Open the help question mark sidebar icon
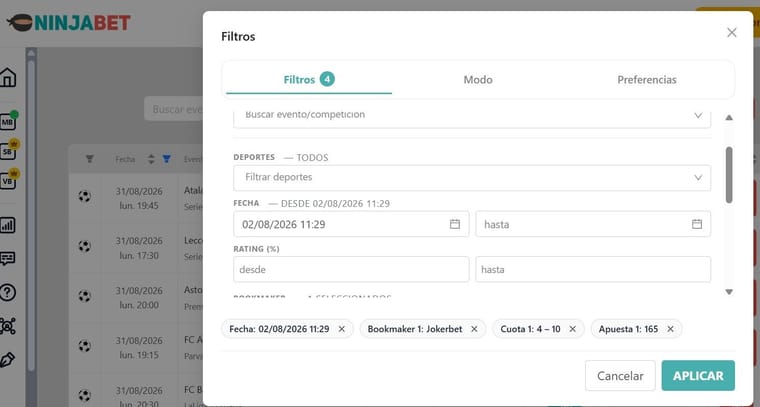Screen dimensions: 760x407 [8, 293]
